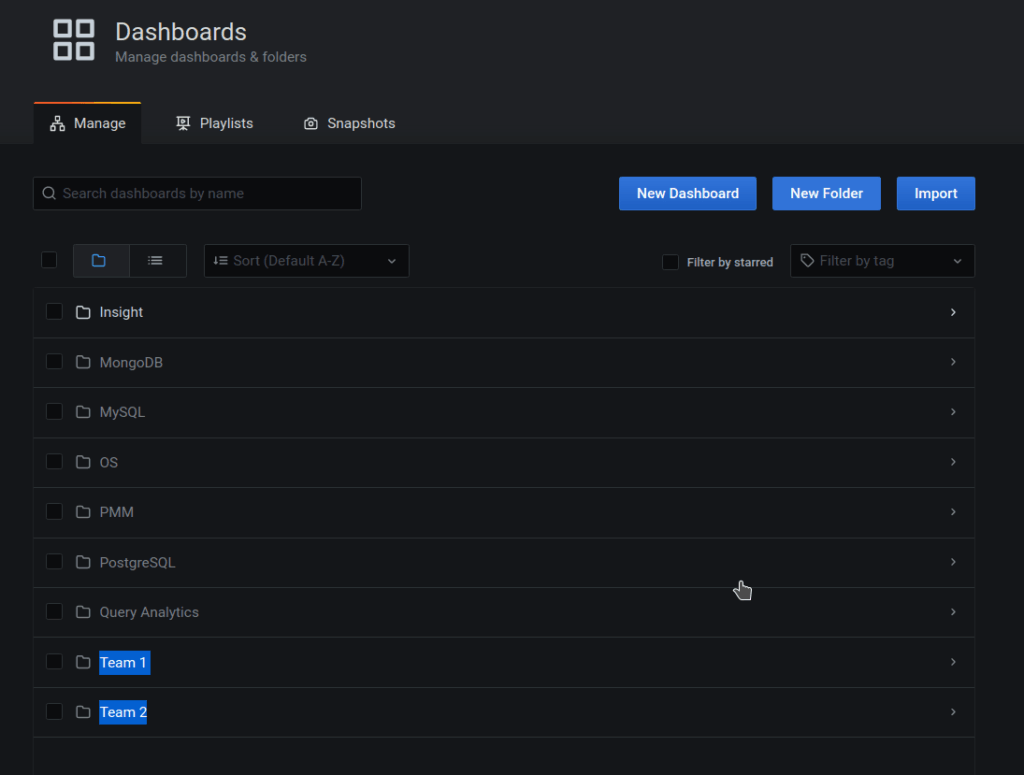Click the New Dashboard button
The image size is (1024, 775).
tap(687, 193)
